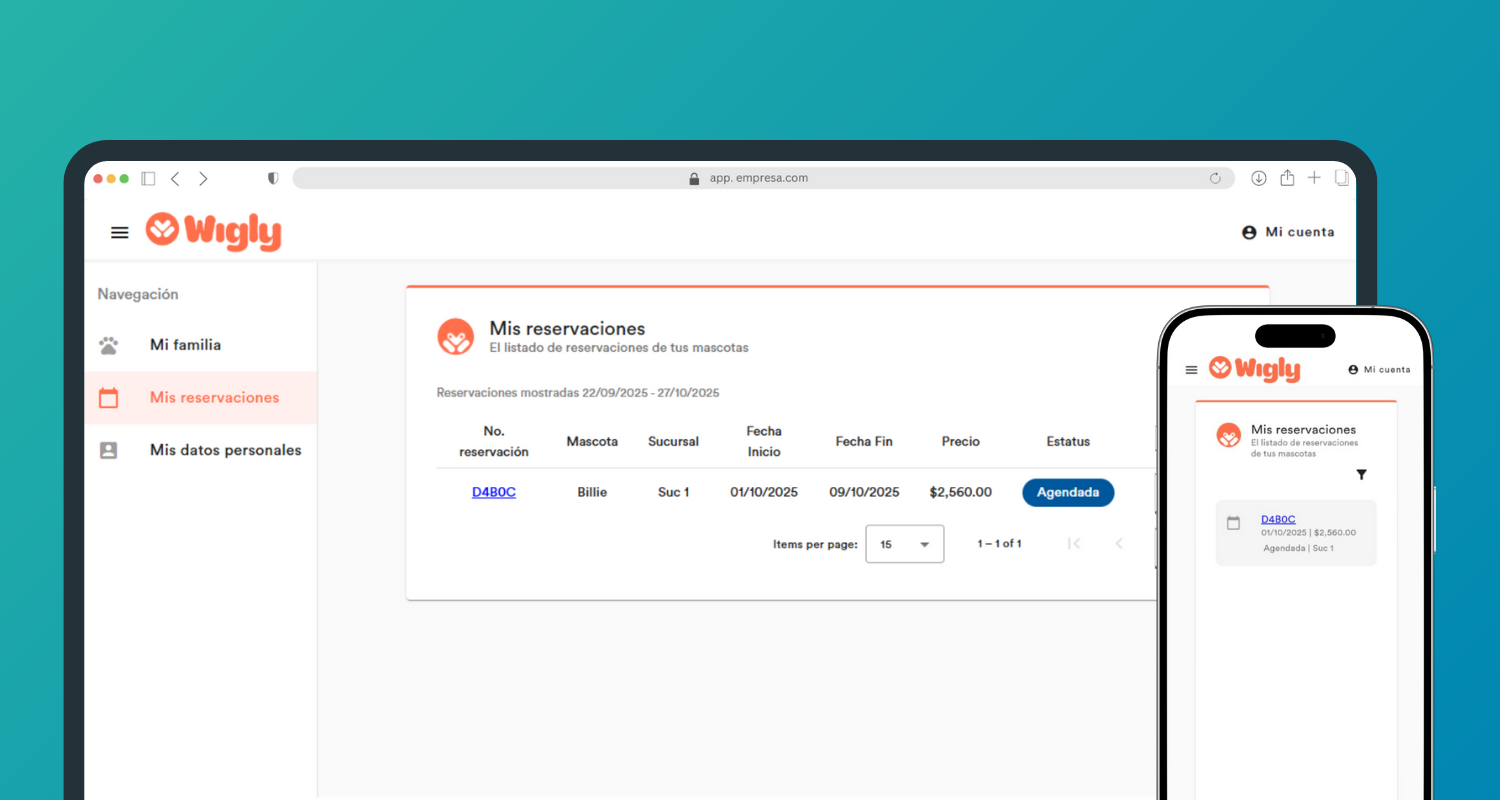
Task: Click the browser downloads icon
Action: click(1258, 178)
